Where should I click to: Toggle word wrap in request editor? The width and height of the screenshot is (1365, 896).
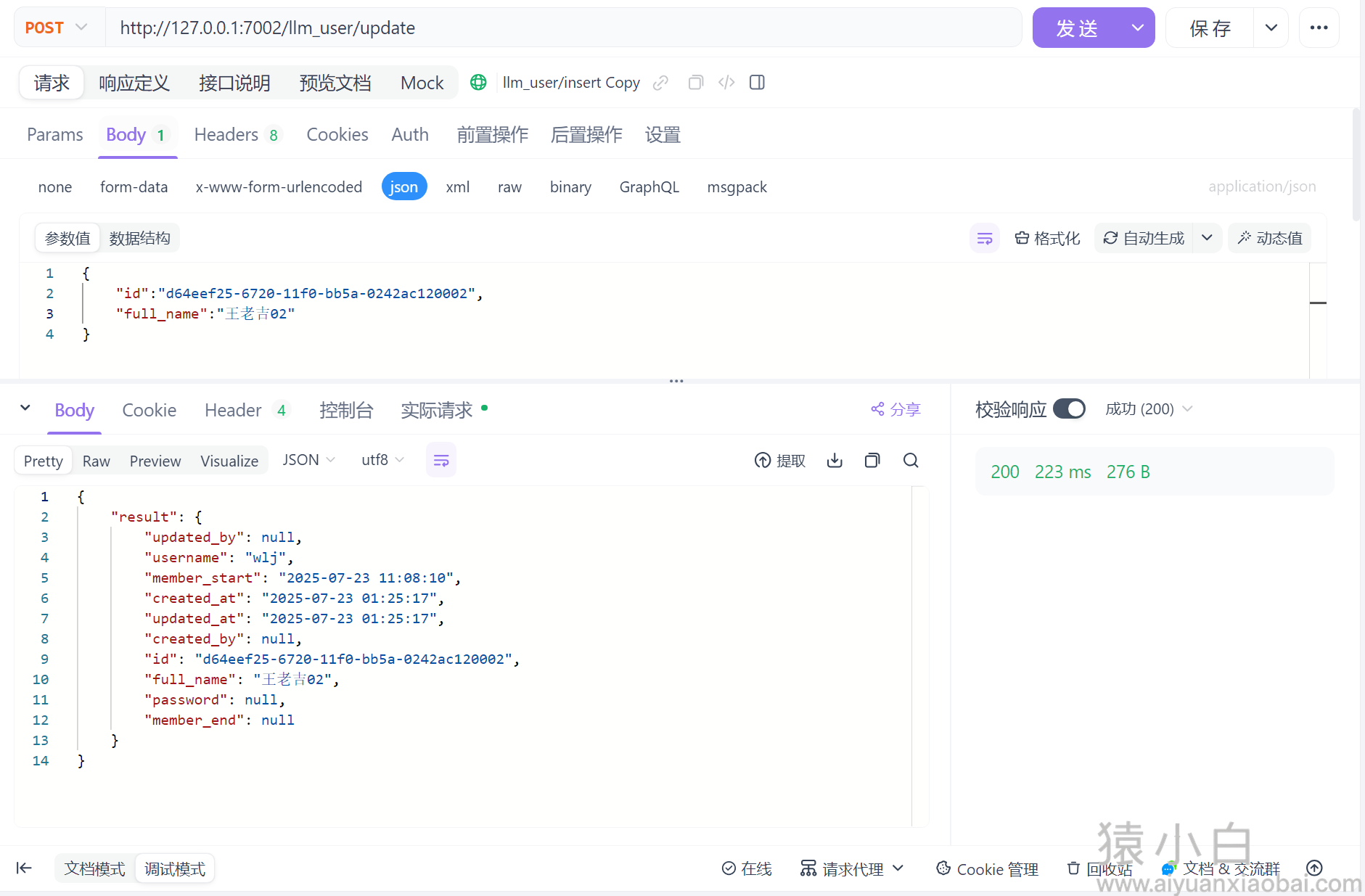pos(985,239)
